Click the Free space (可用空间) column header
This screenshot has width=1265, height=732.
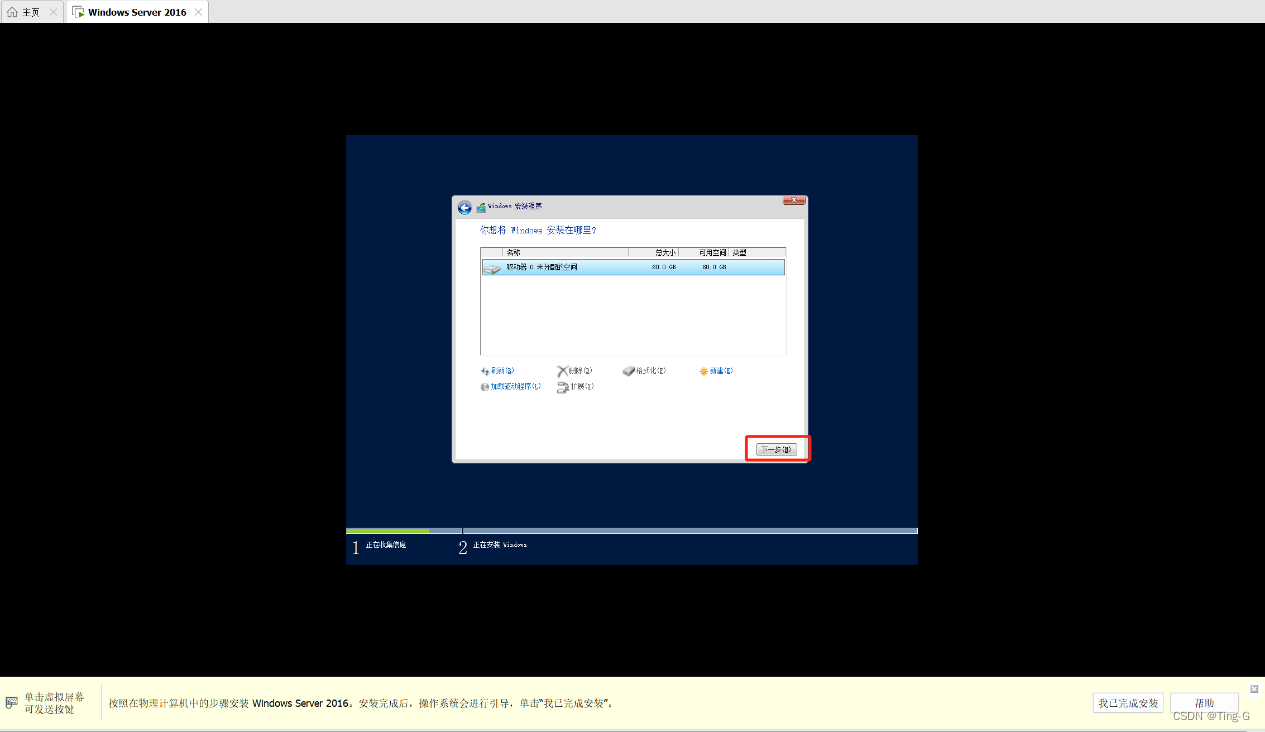point(704,253)
